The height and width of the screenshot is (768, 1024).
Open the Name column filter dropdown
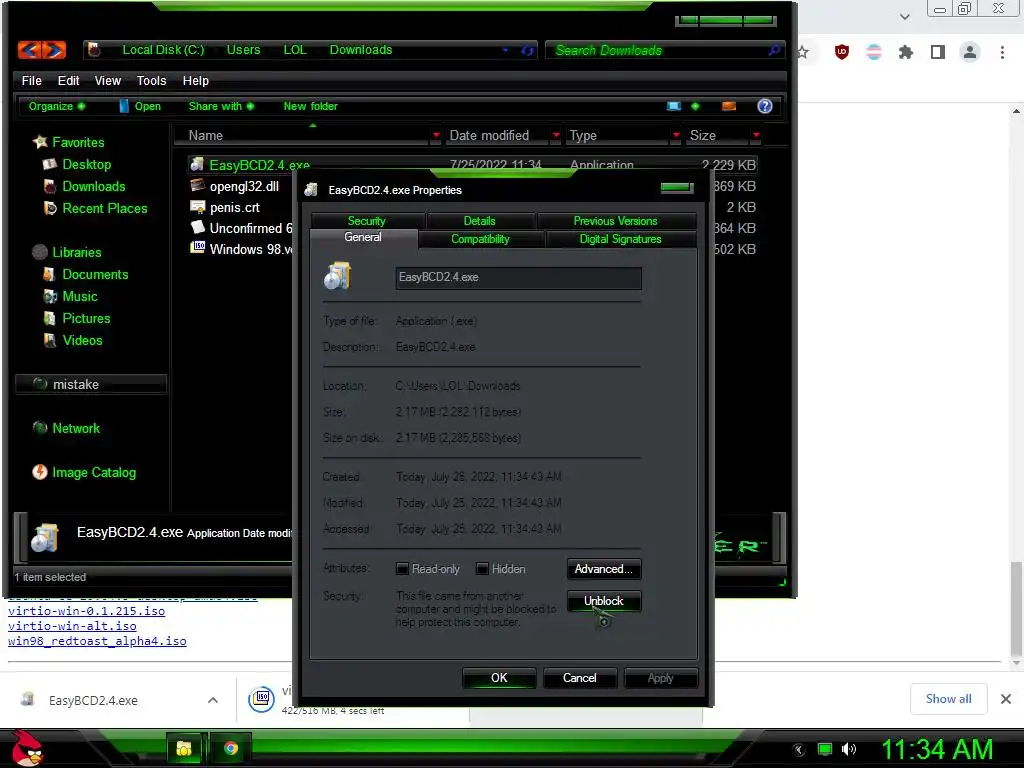(x=436, y=135)
